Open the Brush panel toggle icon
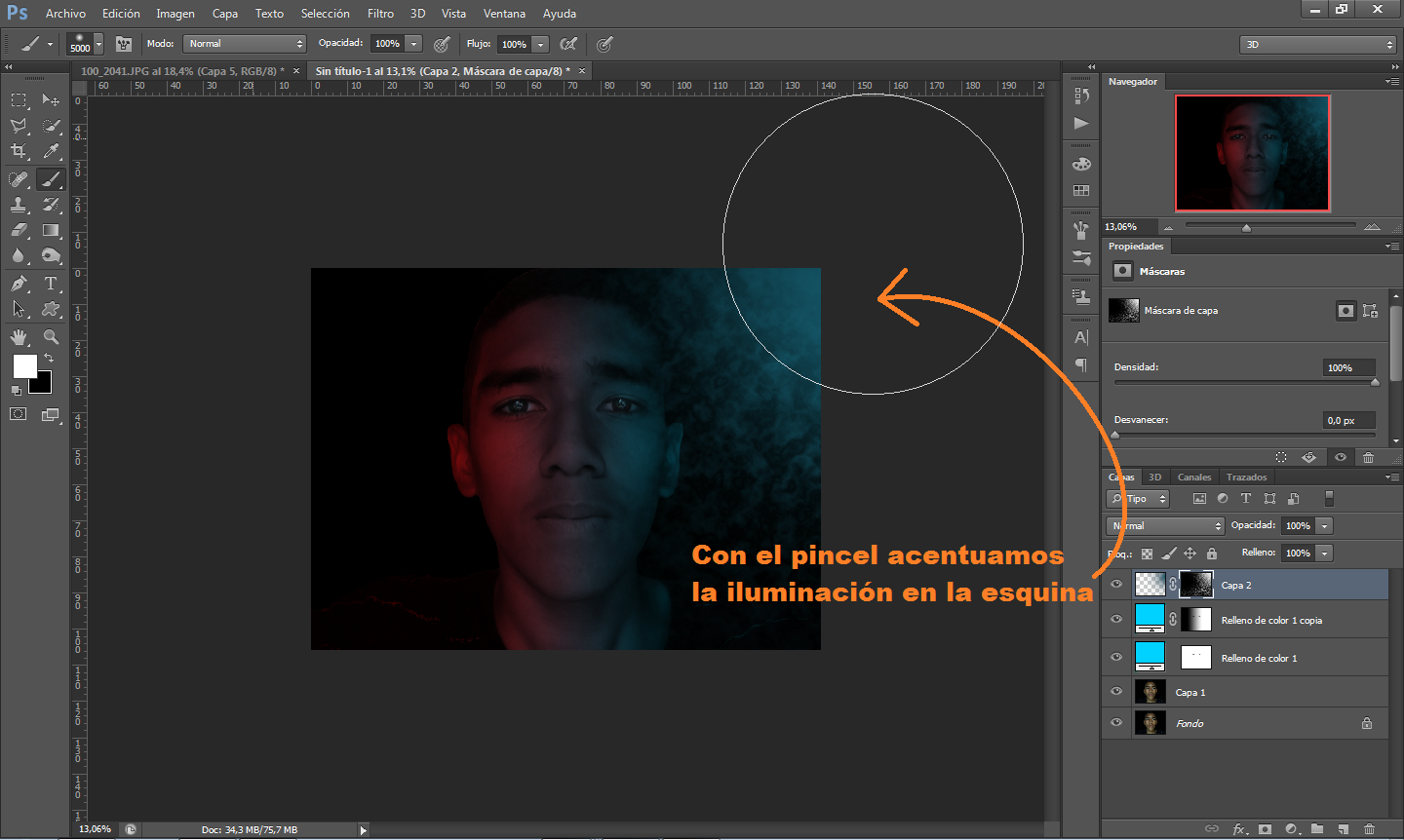 pyautogui.click(x=123, y=44)
